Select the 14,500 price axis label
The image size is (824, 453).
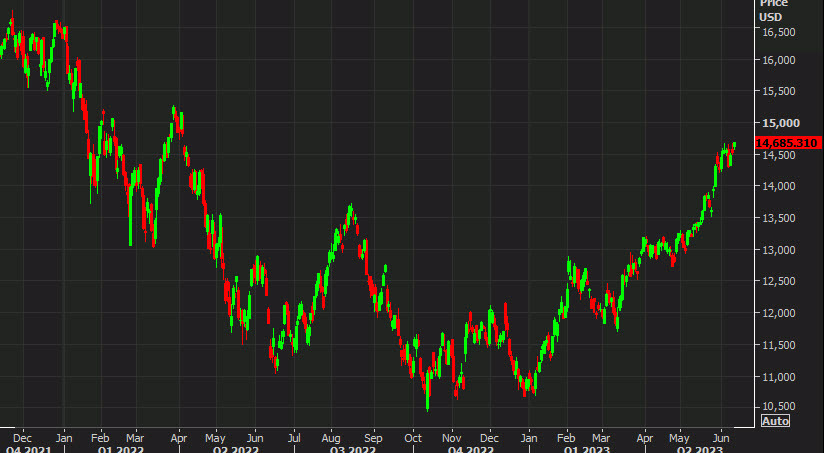[x=778, y=155]
